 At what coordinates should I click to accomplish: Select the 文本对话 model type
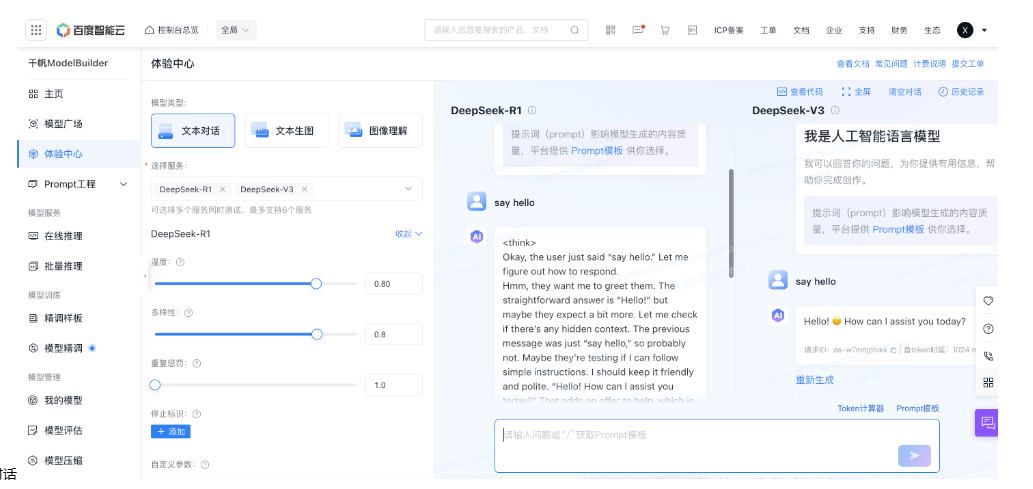(x=193, y=131)
